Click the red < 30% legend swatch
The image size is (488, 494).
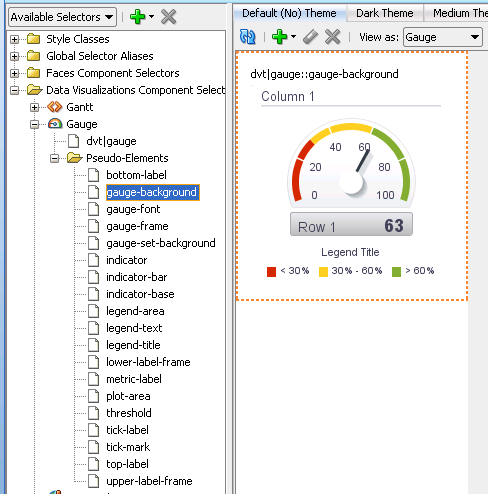click(271, 272)
